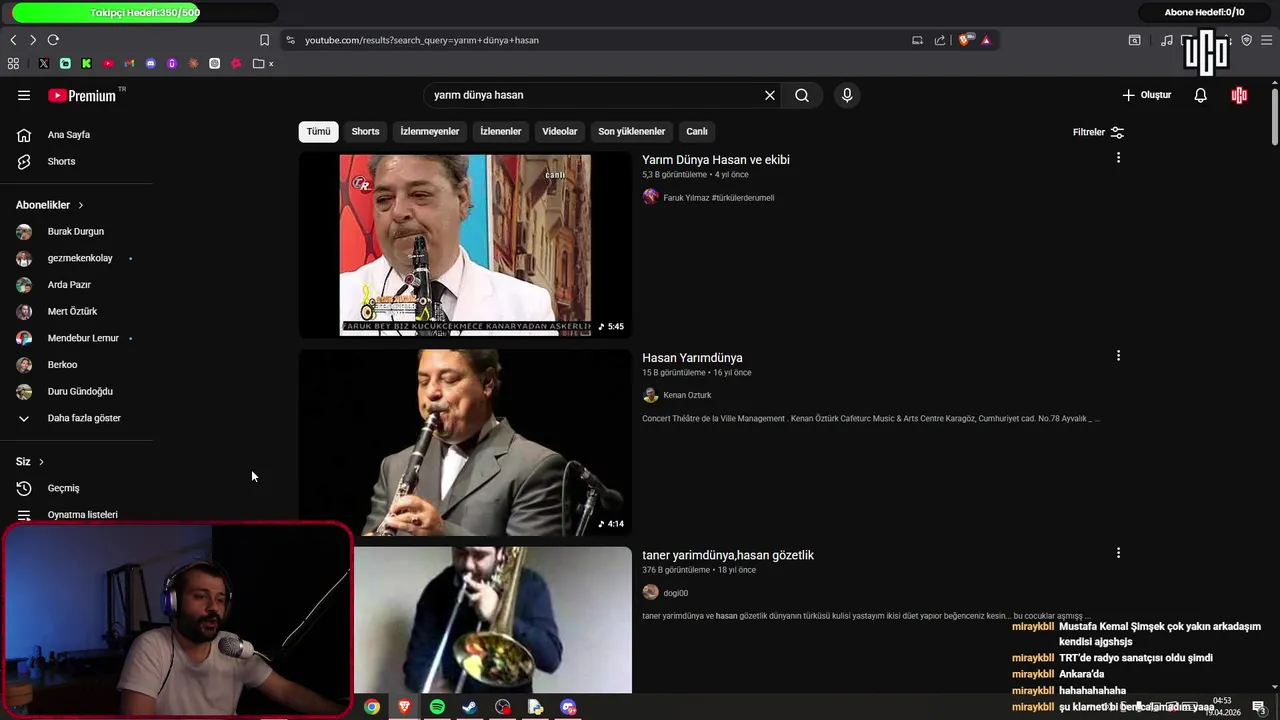Expand the Siz section chevron
The width and height of the screenshot is (1280, 720).
(41, 462)
